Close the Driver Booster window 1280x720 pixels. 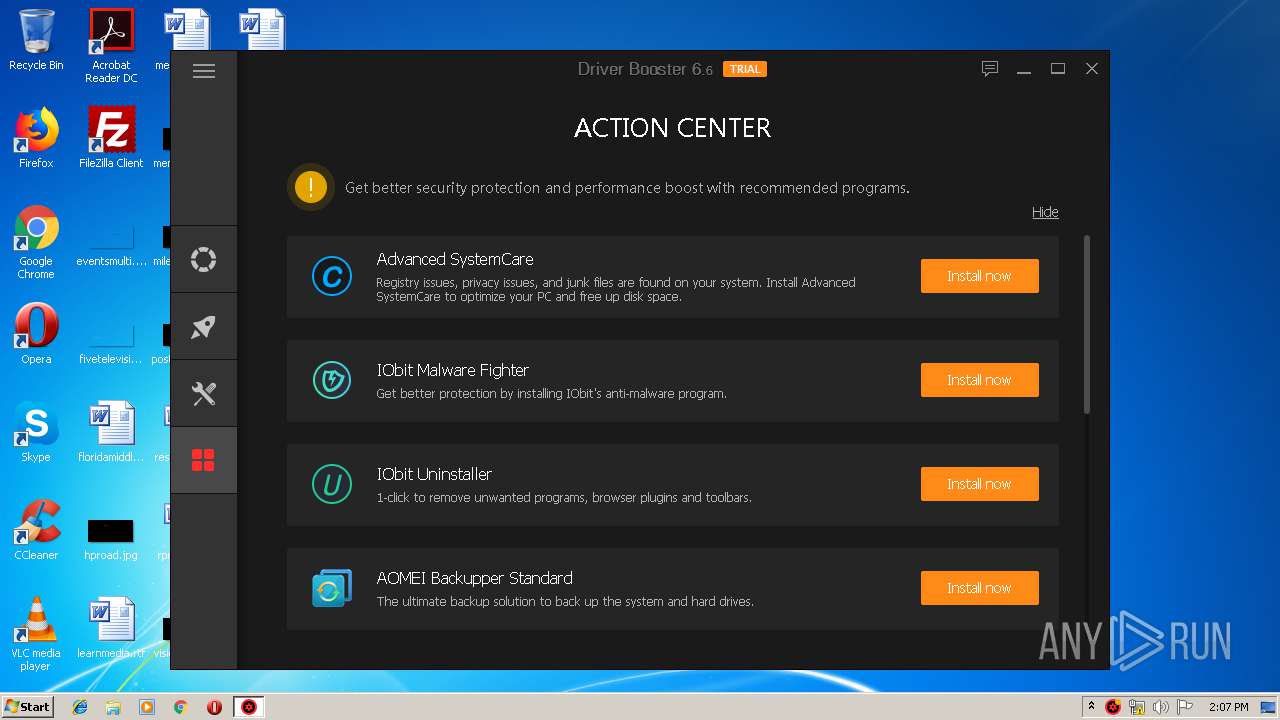(1092, 69)
